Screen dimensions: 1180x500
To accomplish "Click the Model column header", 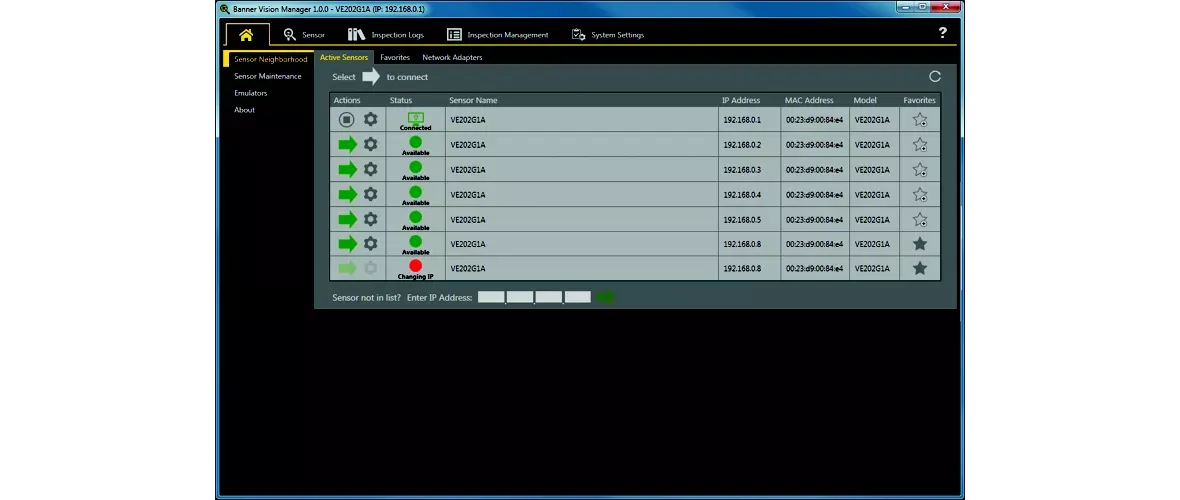I will coord(865,100).
